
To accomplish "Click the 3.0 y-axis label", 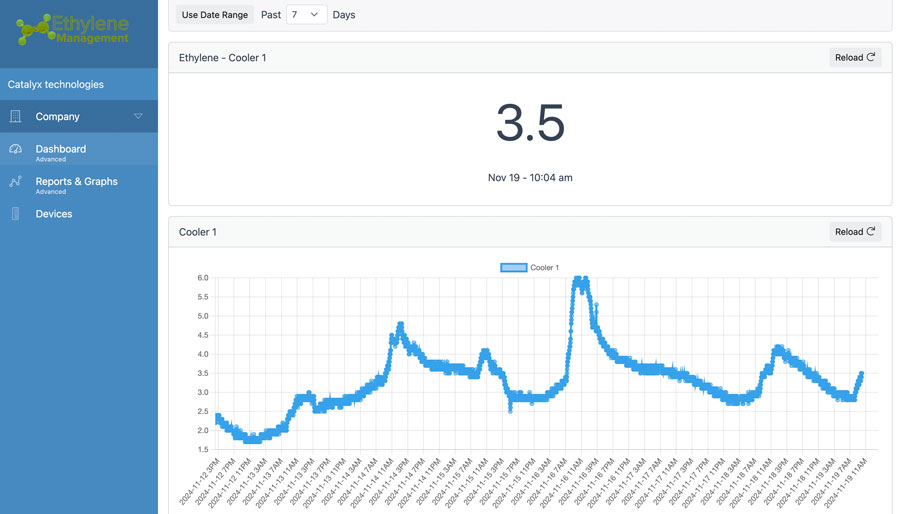I will [x=203, y=392].
